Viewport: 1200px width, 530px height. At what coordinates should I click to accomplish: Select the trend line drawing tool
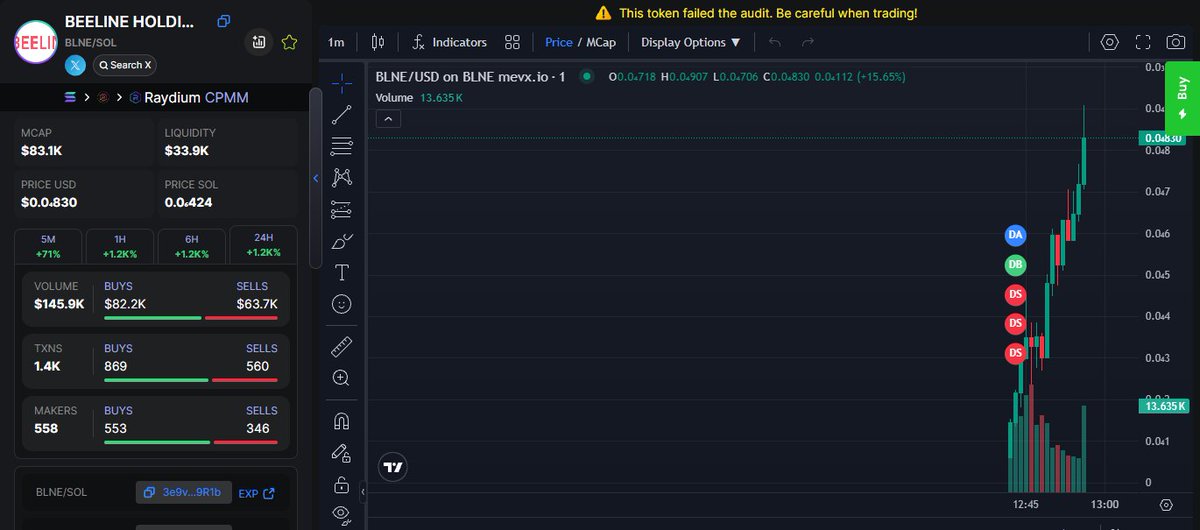pyautogui.click(x=341, y=114)
